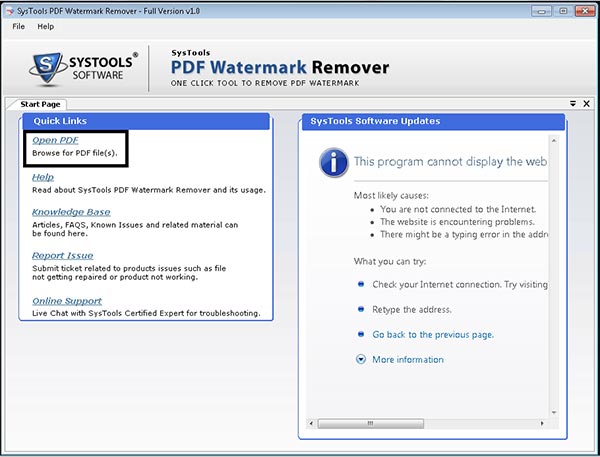Click the horizontal scroll left arrow
This screenshot has height=457, width=600.
[x=311, y=423]
